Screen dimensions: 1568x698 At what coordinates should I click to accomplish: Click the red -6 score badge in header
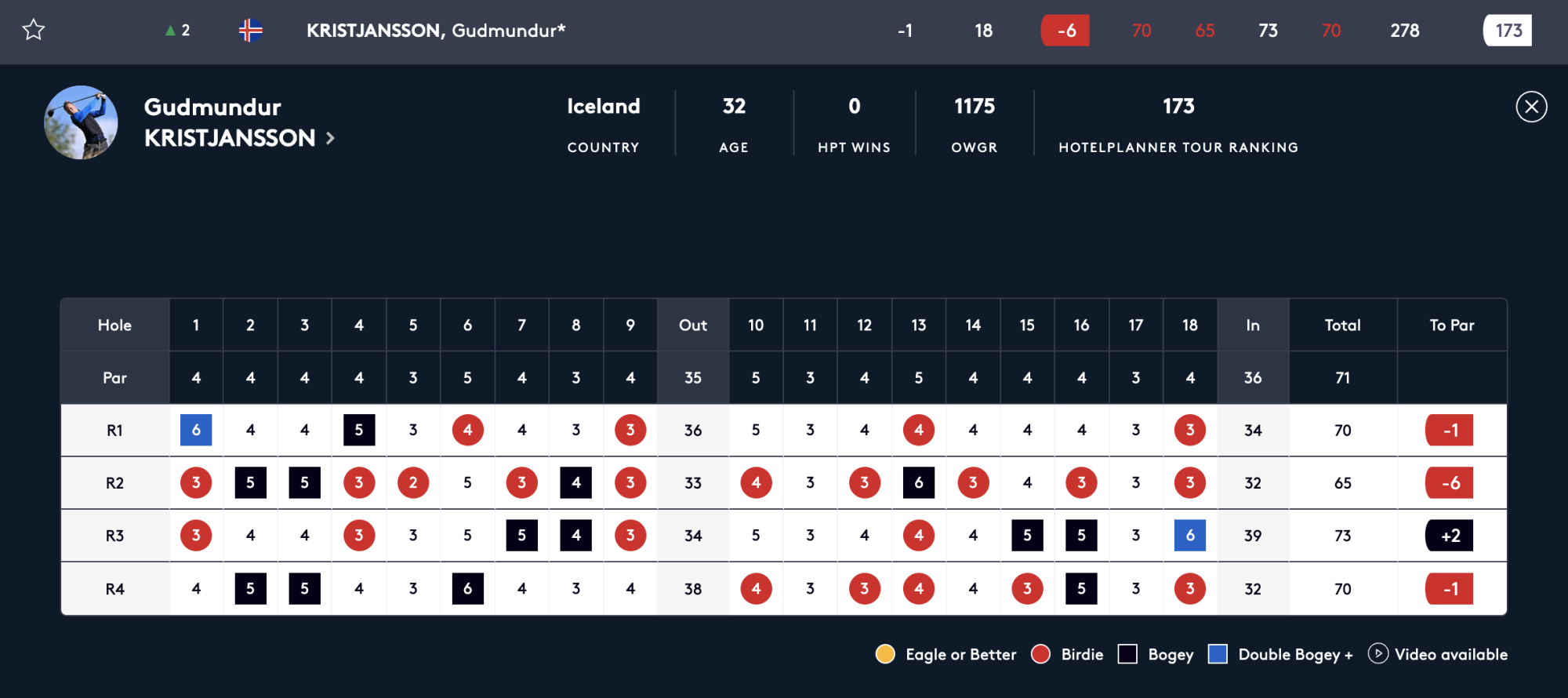1065,31
